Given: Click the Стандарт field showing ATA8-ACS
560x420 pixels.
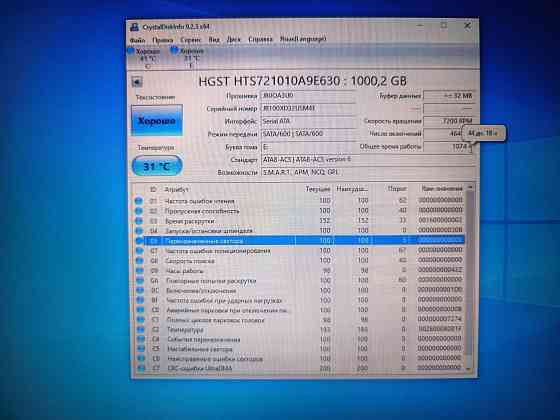Looking at the screenshot, I should point(368,159).
